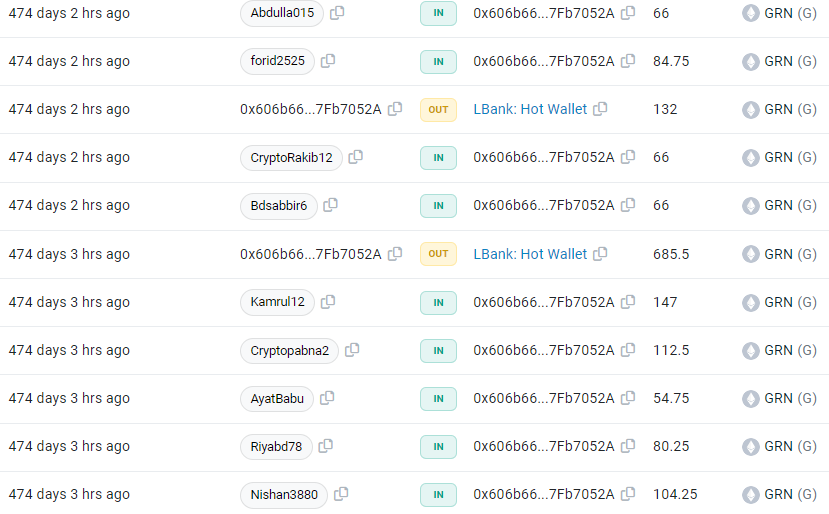829x514 pixels.
Task: Click the GRN token icon in 84.75 row
Action: coord(751,61)
